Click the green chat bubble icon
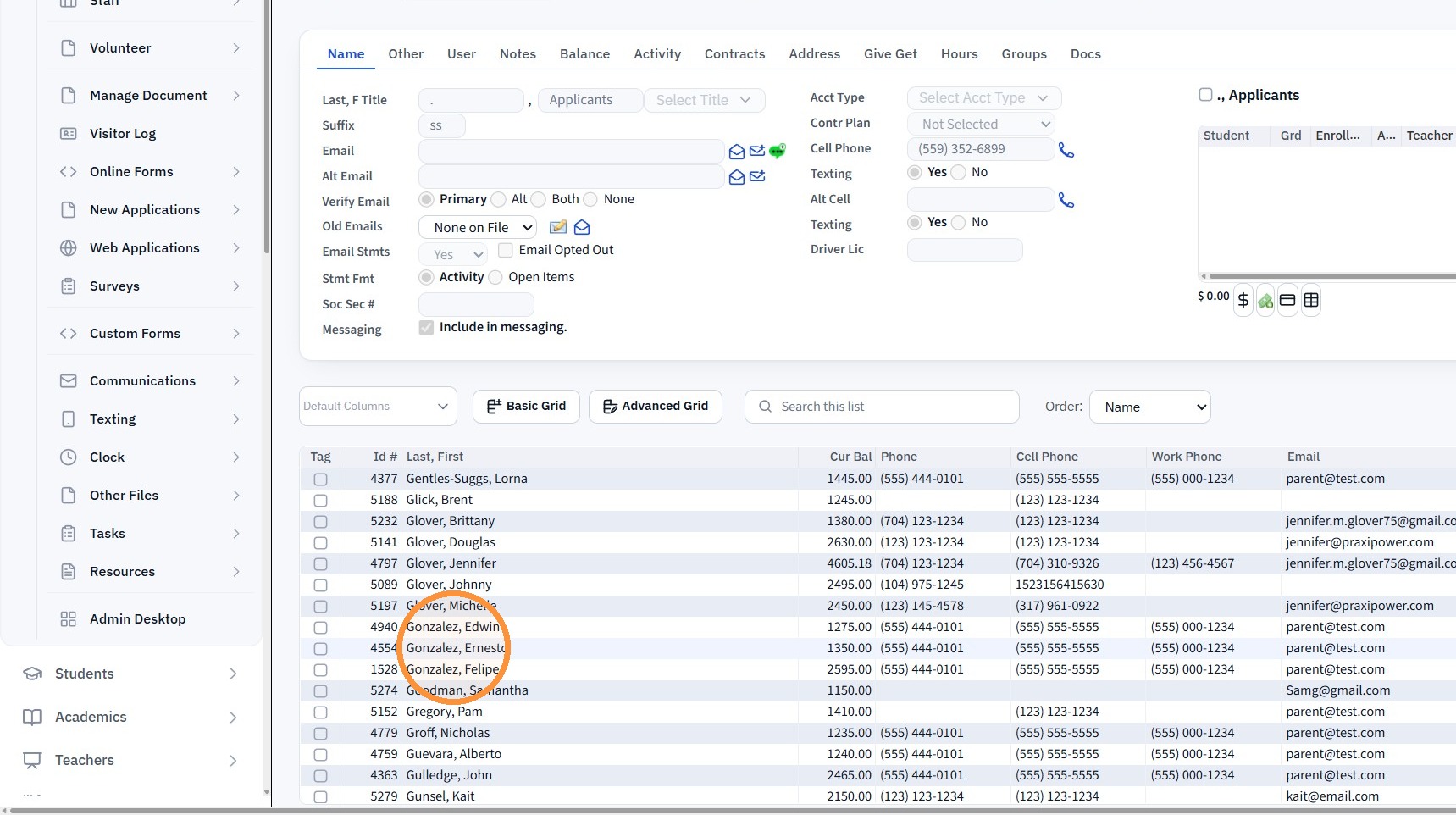 click(x=778, y=151)
